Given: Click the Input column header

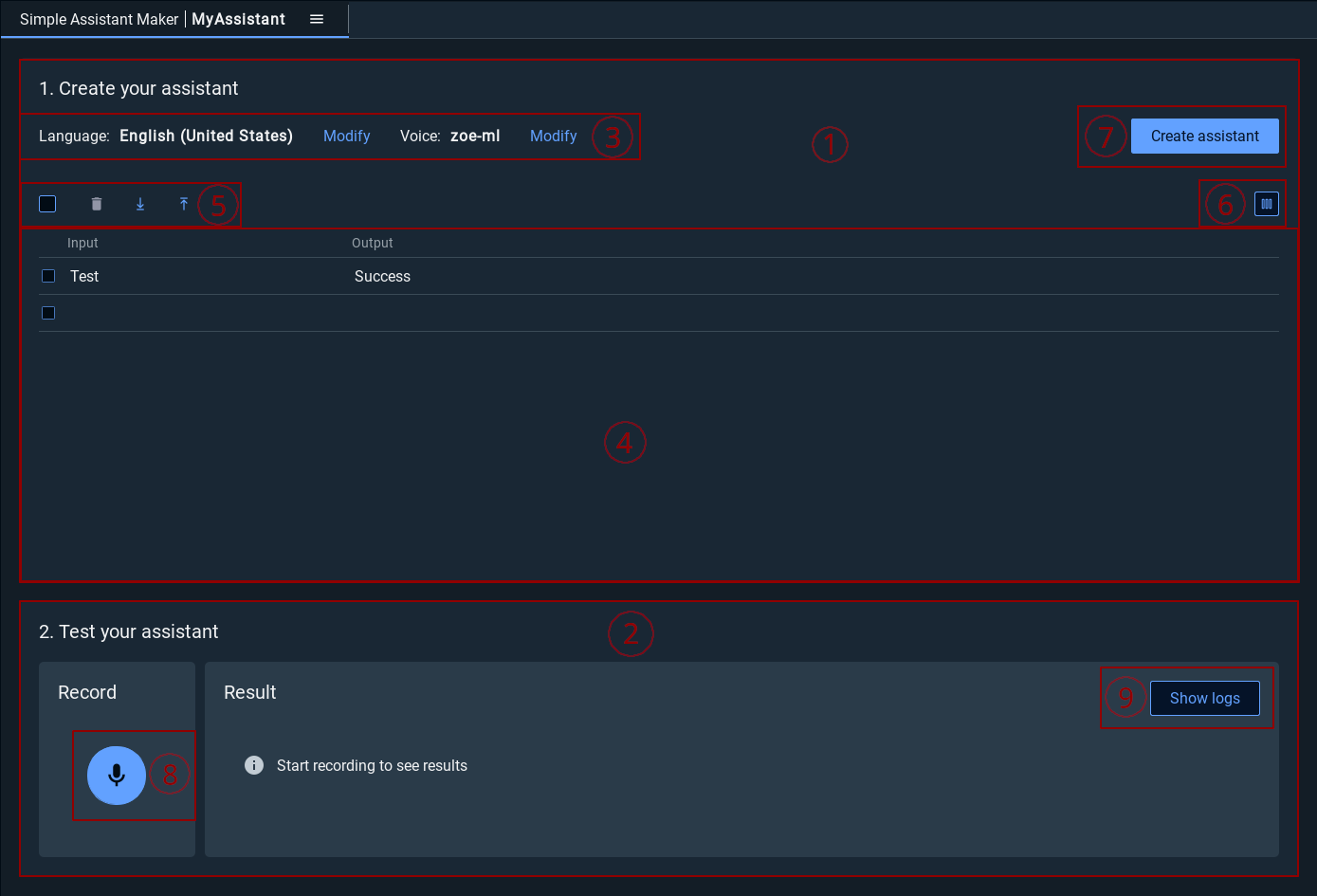Looking at the screenshot, I should [82, 243].
